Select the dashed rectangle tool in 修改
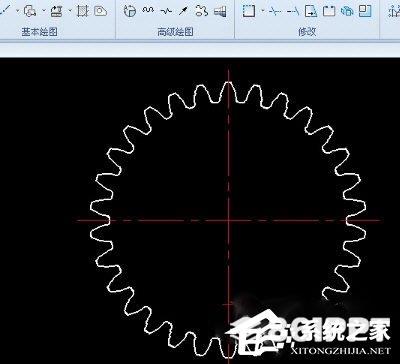The image size is (400, 364). [x=249, y=11]
